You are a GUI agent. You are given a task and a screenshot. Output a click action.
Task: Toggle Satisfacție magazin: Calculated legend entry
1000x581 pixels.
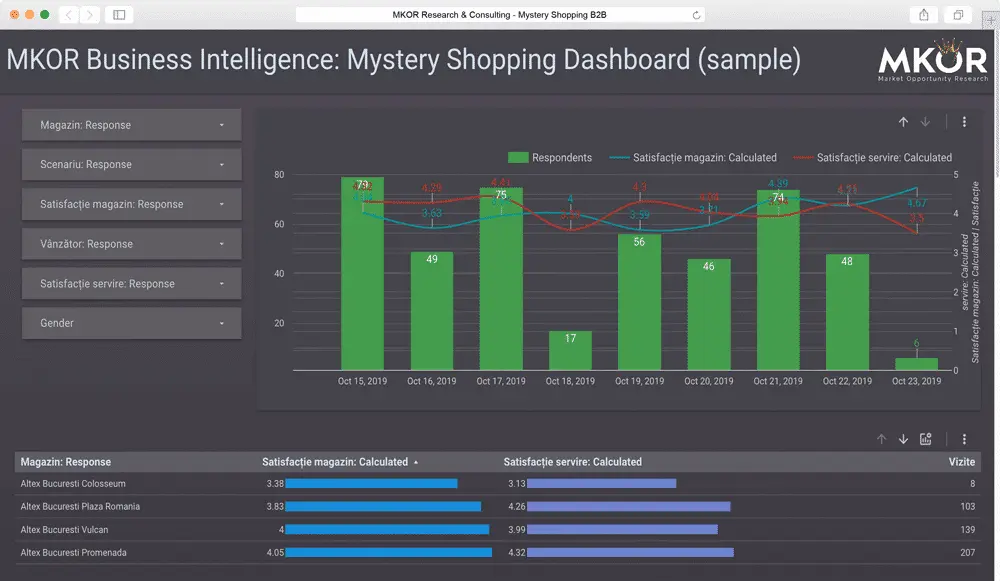pyautogui.click(x=693, y=158)
